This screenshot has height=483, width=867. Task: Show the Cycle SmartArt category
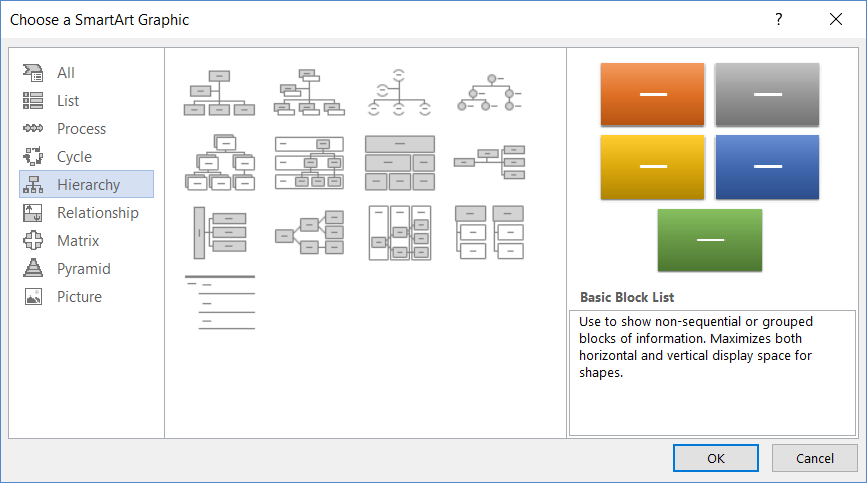tap(74, 157)
